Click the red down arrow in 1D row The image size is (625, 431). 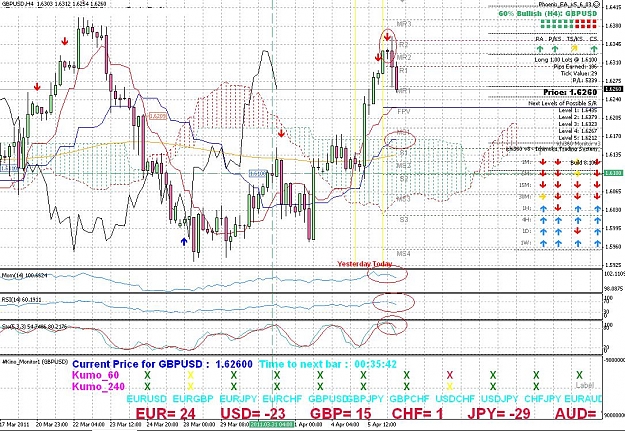point(578,231)
